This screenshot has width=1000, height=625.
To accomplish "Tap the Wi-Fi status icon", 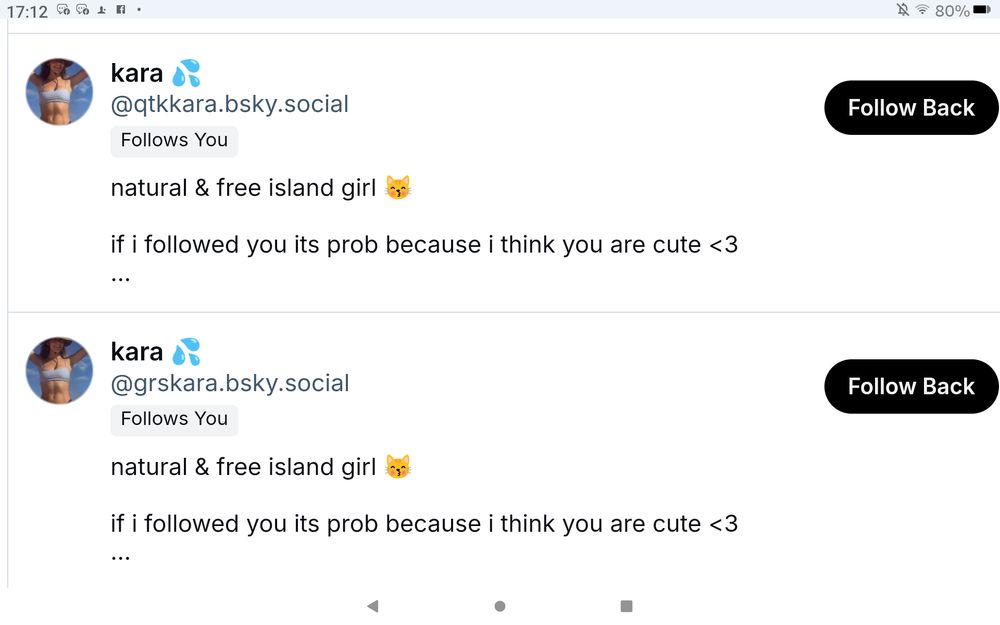I will pos(922,10).
